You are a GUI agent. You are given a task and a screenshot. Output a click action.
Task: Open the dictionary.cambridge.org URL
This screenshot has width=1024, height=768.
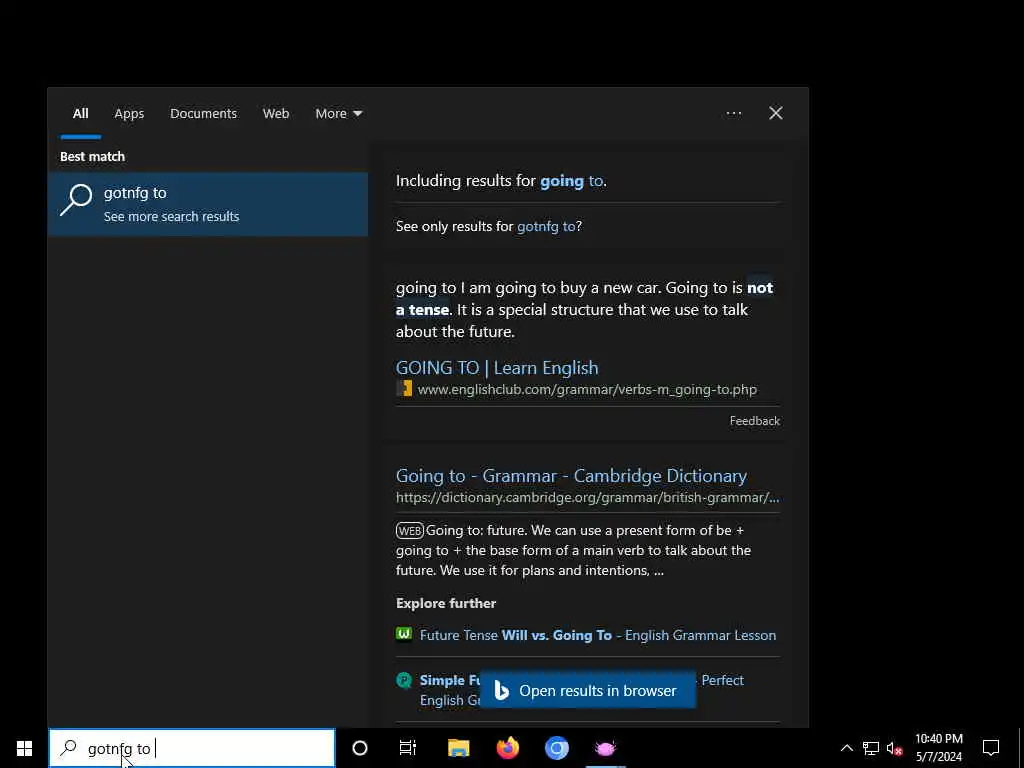tap(587, 498)
